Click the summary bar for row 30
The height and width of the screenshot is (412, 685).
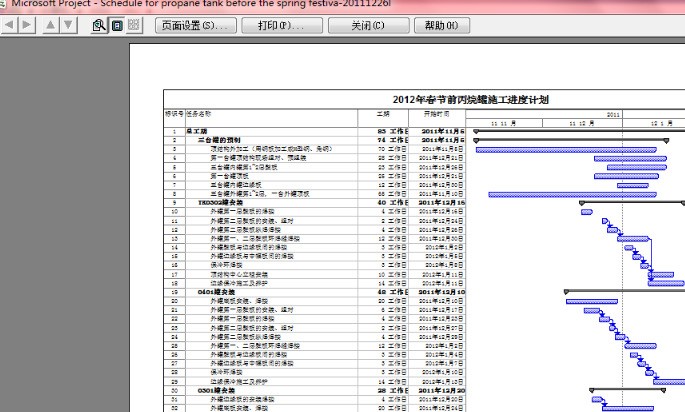627,390
